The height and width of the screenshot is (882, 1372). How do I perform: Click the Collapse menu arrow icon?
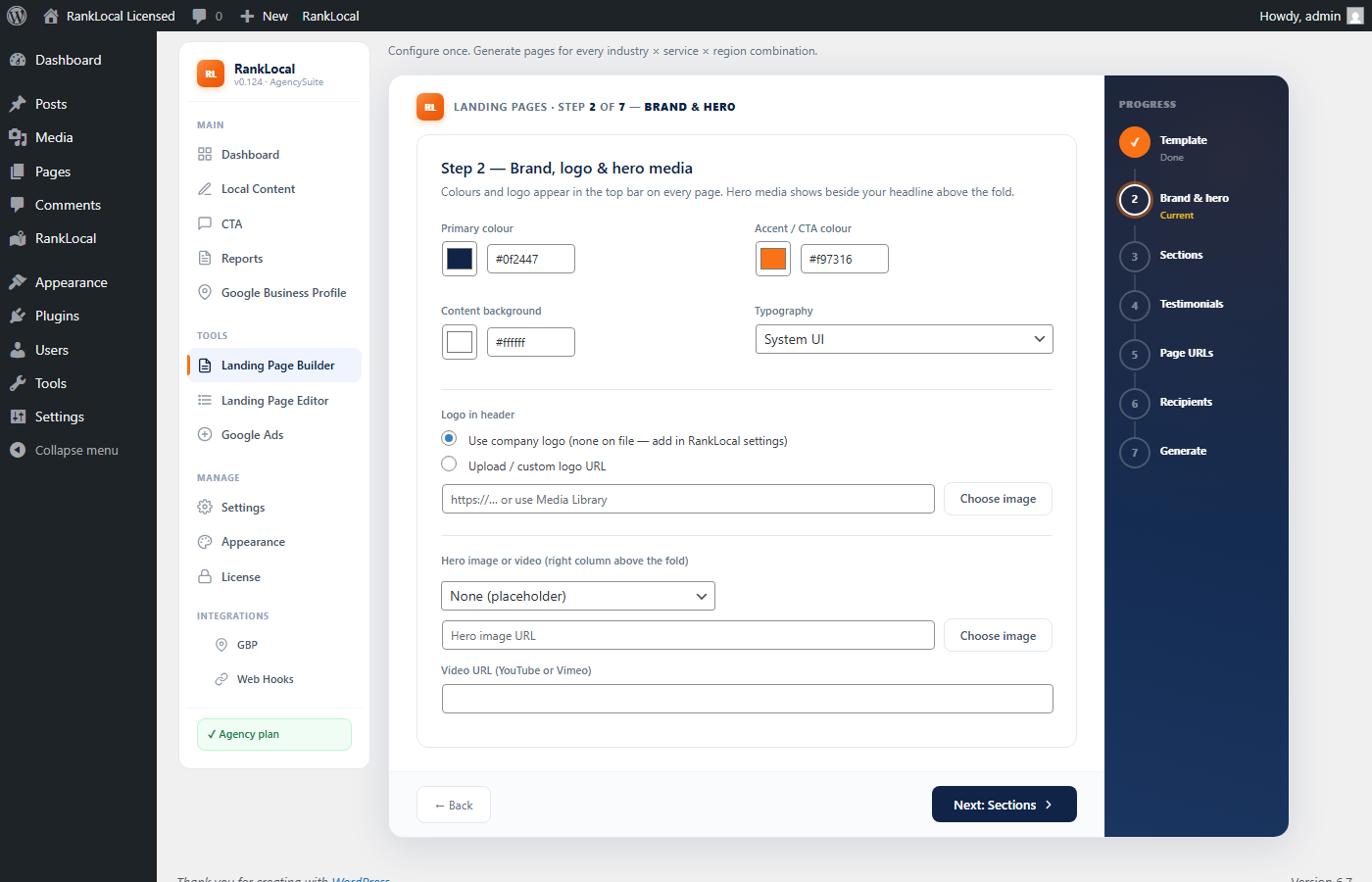tap(18, 450)
